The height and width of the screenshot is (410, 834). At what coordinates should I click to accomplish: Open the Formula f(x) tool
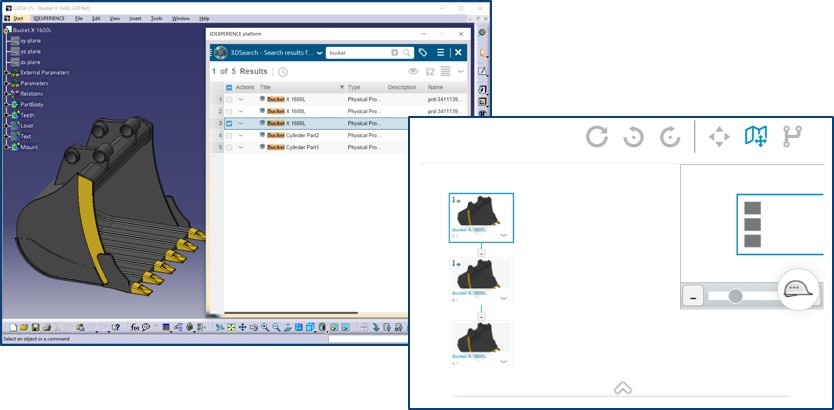pos(135,328)
